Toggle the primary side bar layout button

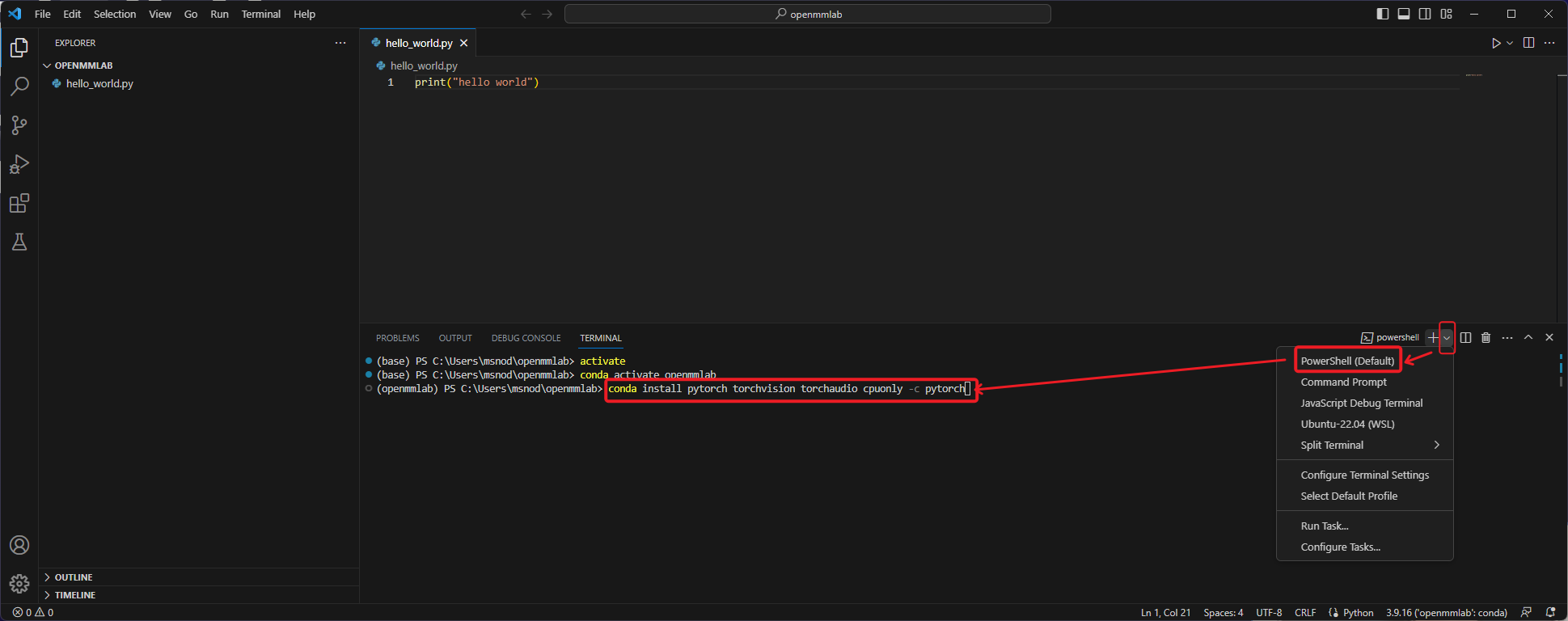click(1383, 14)
